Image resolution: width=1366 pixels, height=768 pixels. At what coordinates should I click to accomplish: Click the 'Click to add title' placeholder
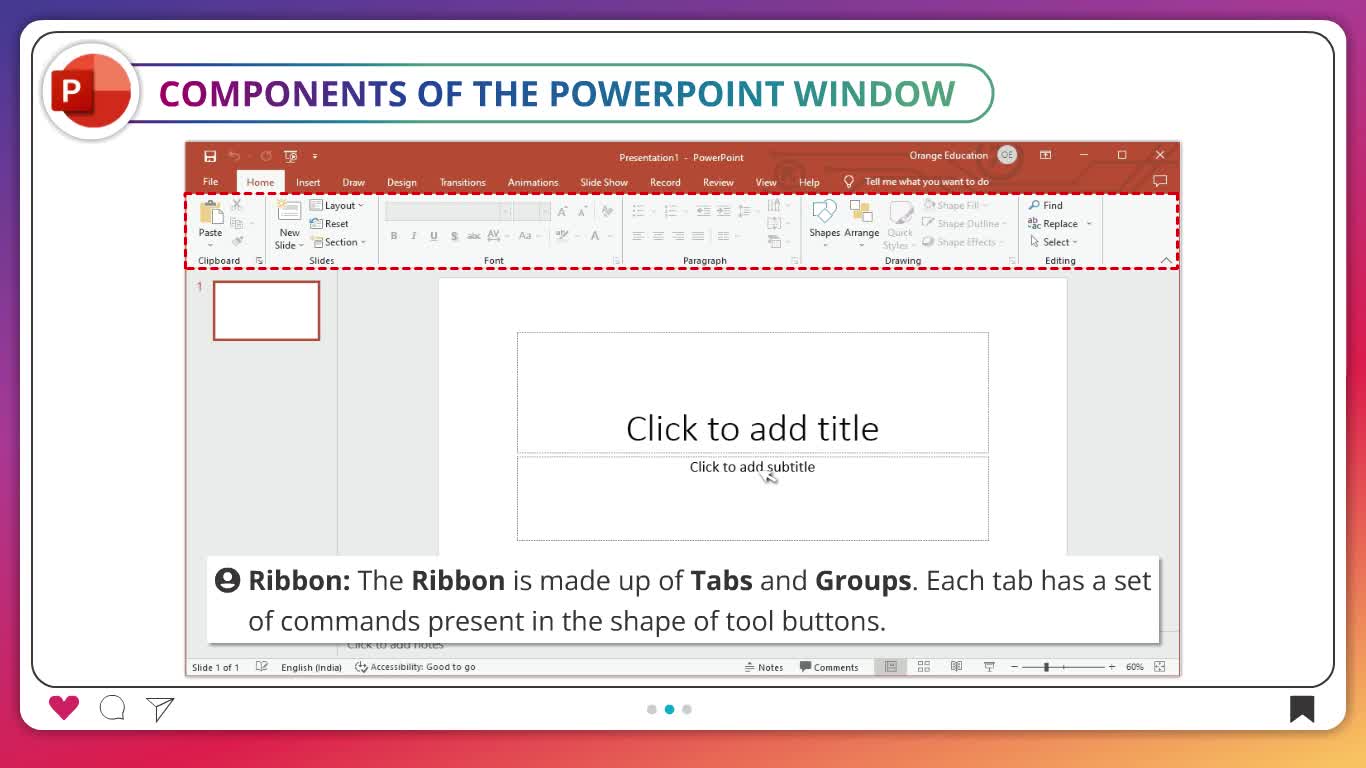point(752,393)
